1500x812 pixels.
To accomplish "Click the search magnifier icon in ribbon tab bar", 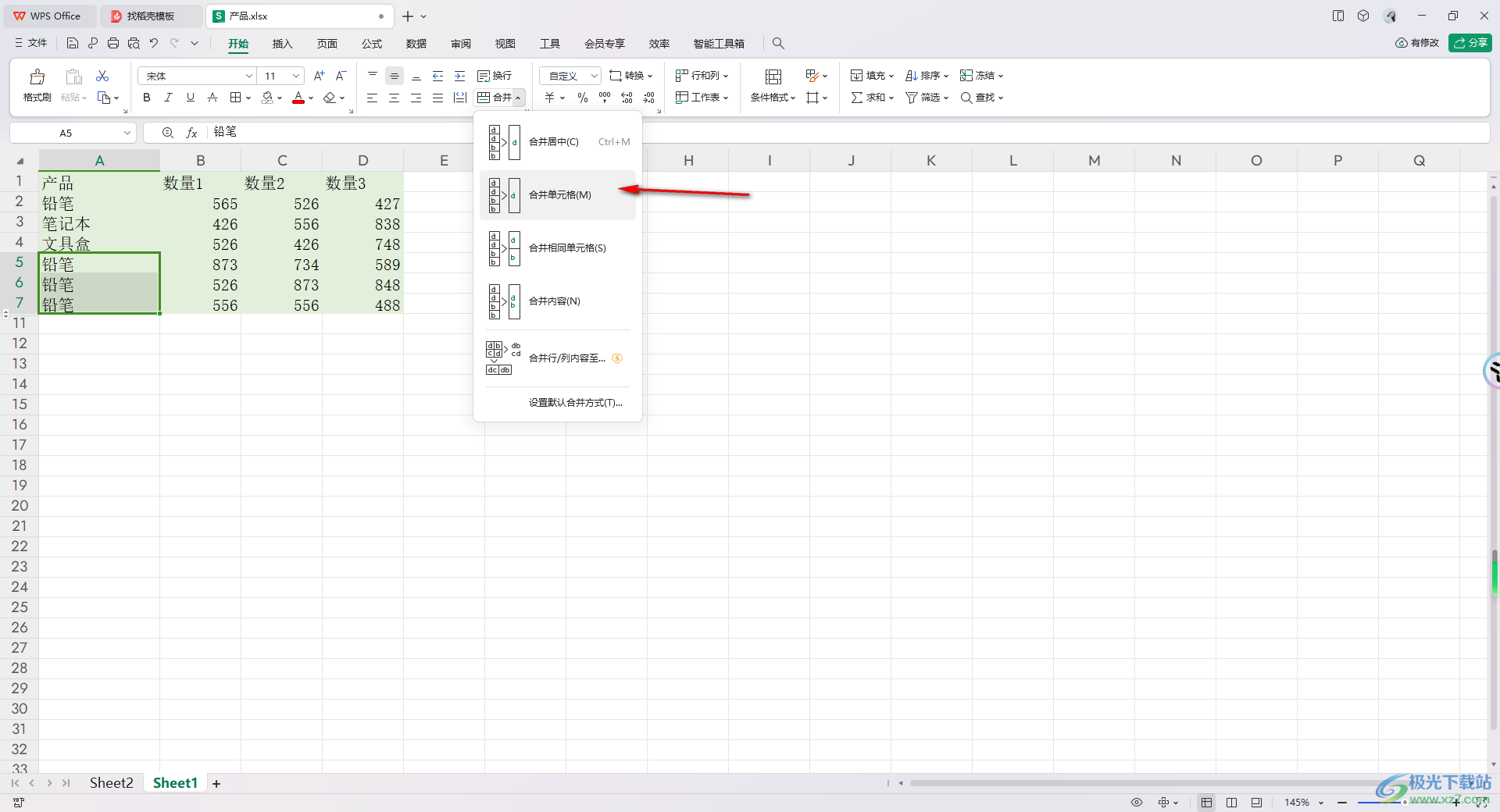I will [778, 43].
